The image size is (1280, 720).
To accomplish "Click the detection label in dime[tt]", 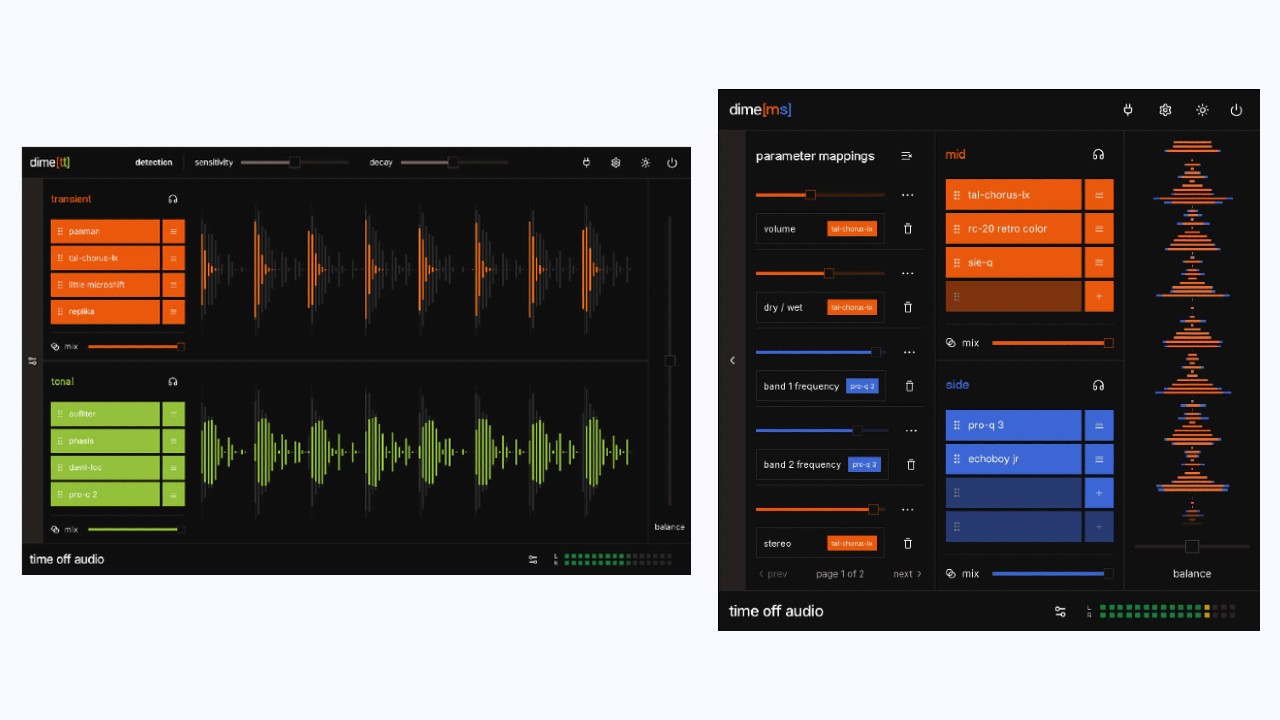I will (x=154, y=162).
